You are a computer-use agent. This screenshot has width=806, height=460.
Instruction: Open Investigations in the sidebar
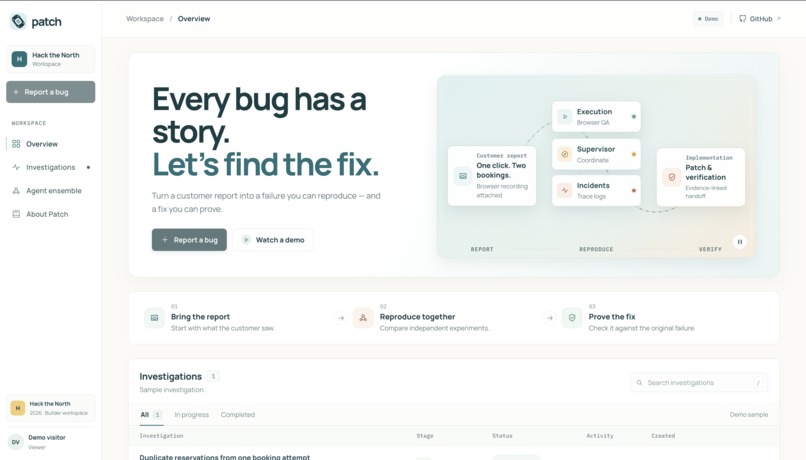(x=50, y=167)
